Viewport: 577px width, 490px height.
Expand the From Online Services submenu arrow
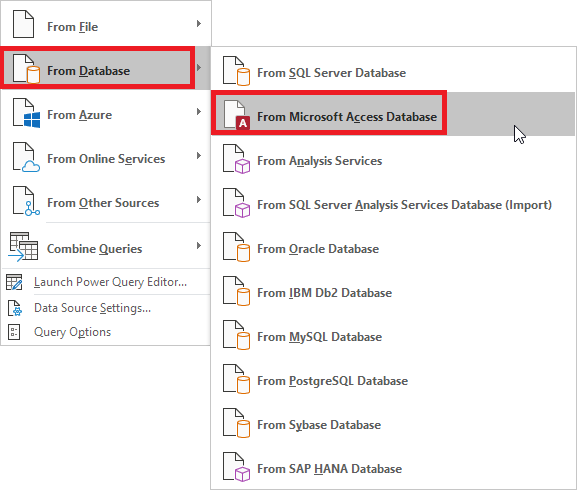tap(199, 156)
